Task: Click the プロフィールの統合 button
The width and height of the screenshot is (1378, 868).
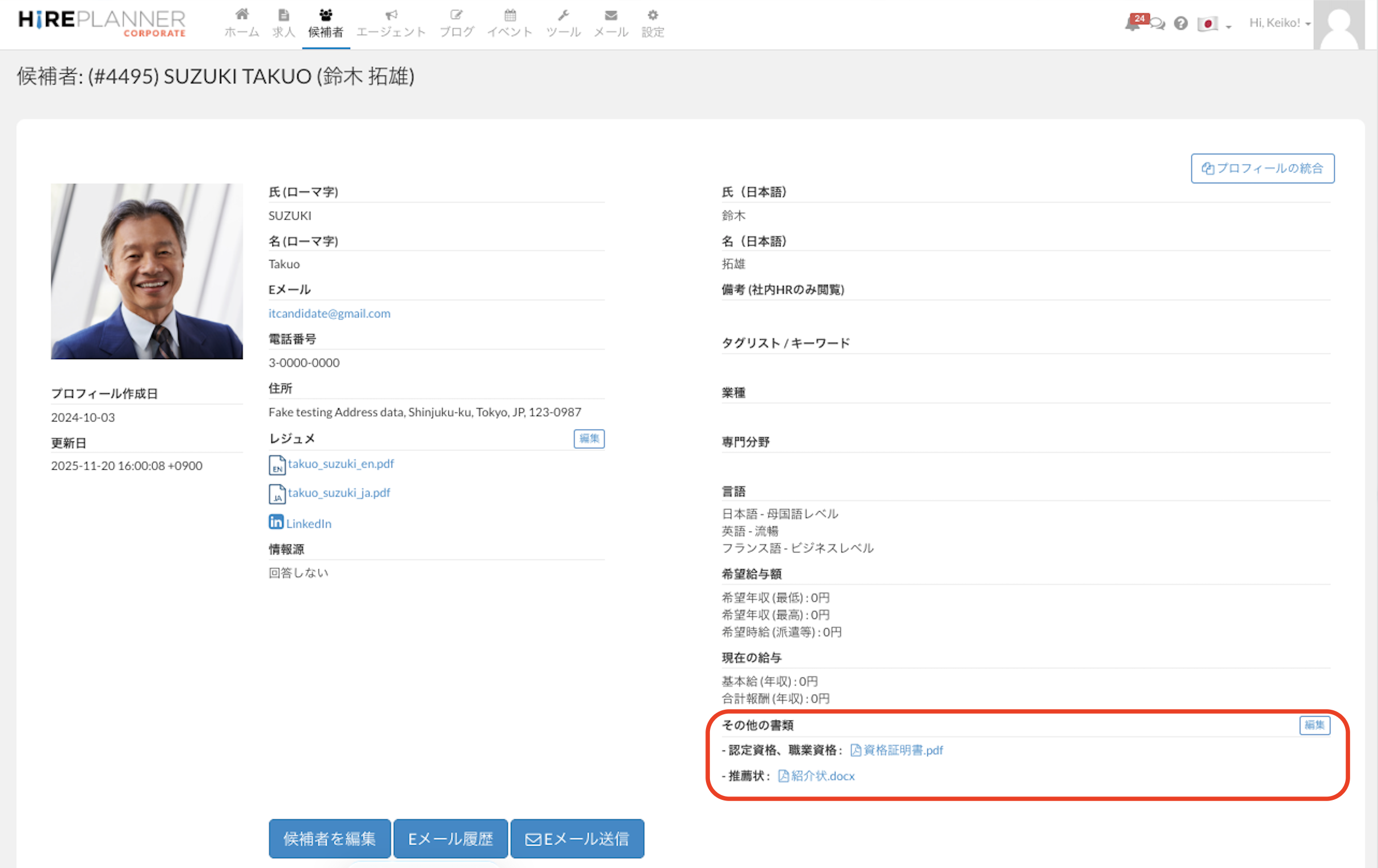Action: (1262, 168)
